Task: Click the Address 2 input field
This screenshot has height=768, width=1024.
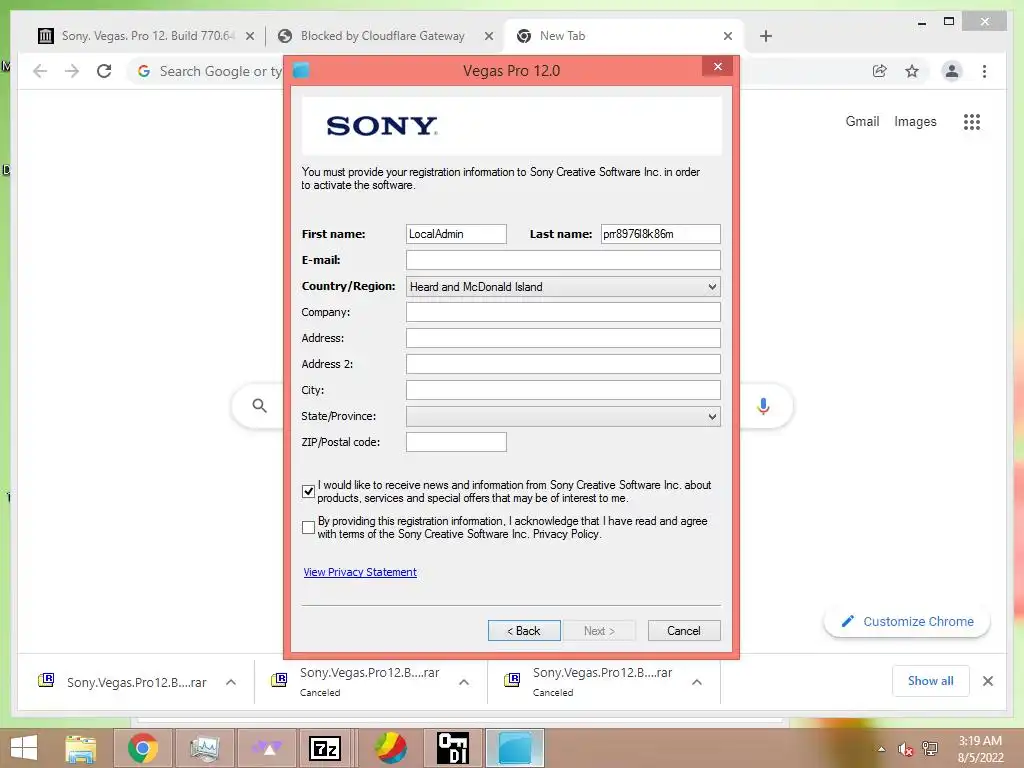Action: [x=563, y=364]
